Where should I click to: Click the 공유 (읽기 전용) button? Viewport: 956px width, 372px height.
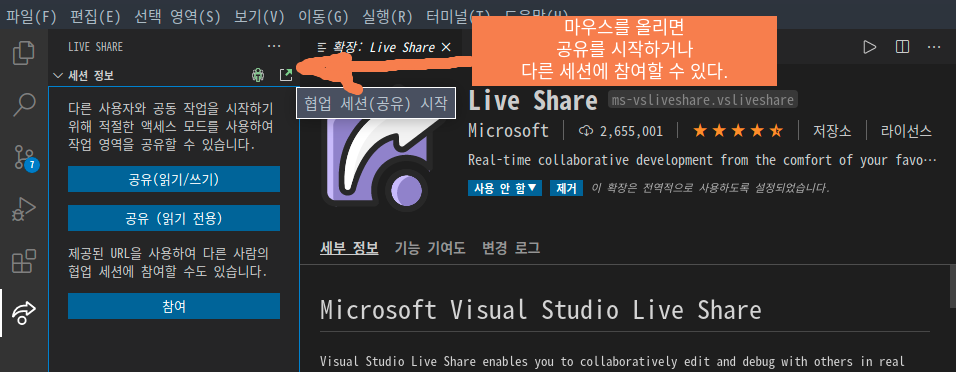(x=174, y=218)
